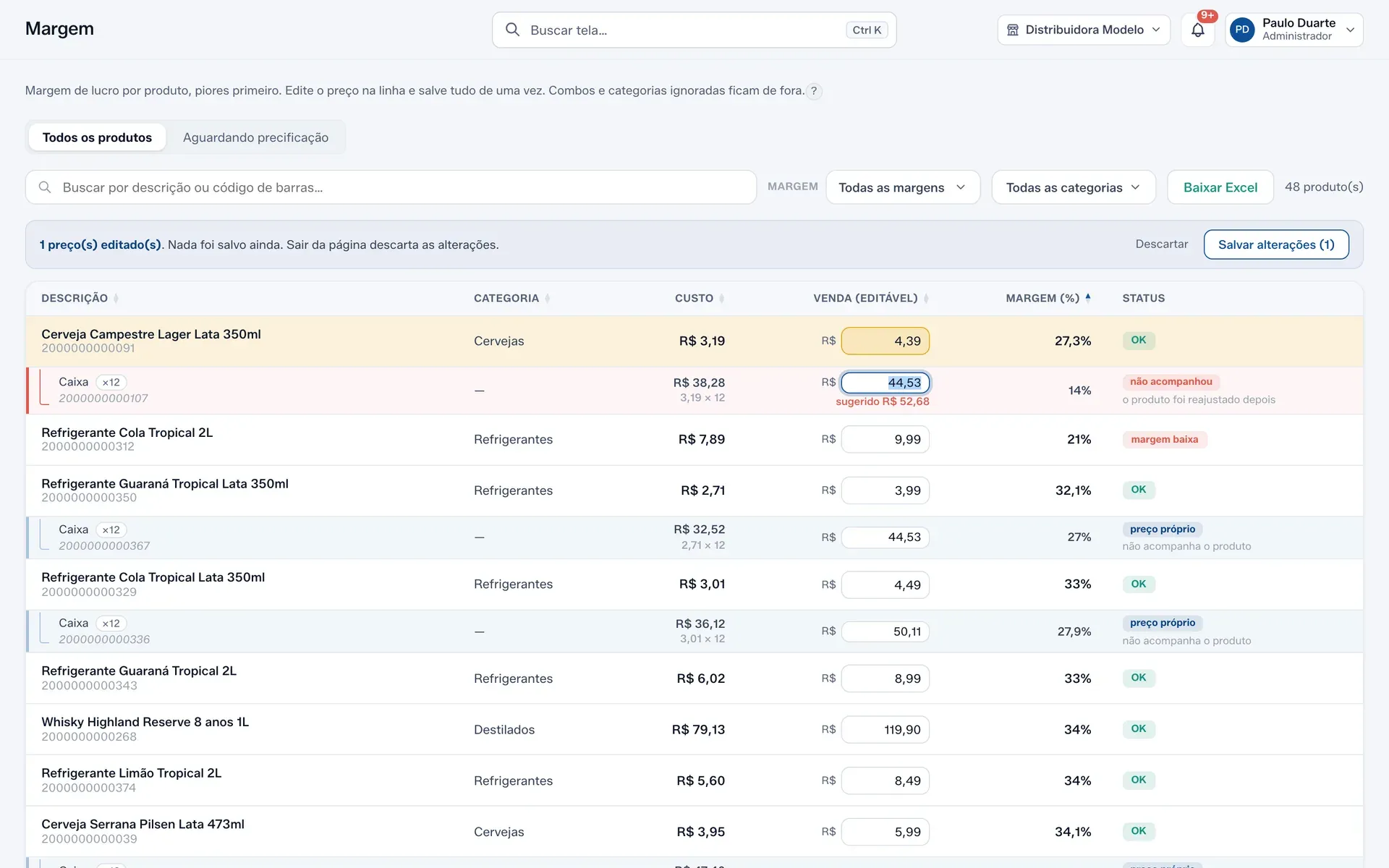Edit price 9,99 of Refrigerante Cola Tropical 2L
Viewport: 1389px width, 868px height.
click(x=885, y=439)
